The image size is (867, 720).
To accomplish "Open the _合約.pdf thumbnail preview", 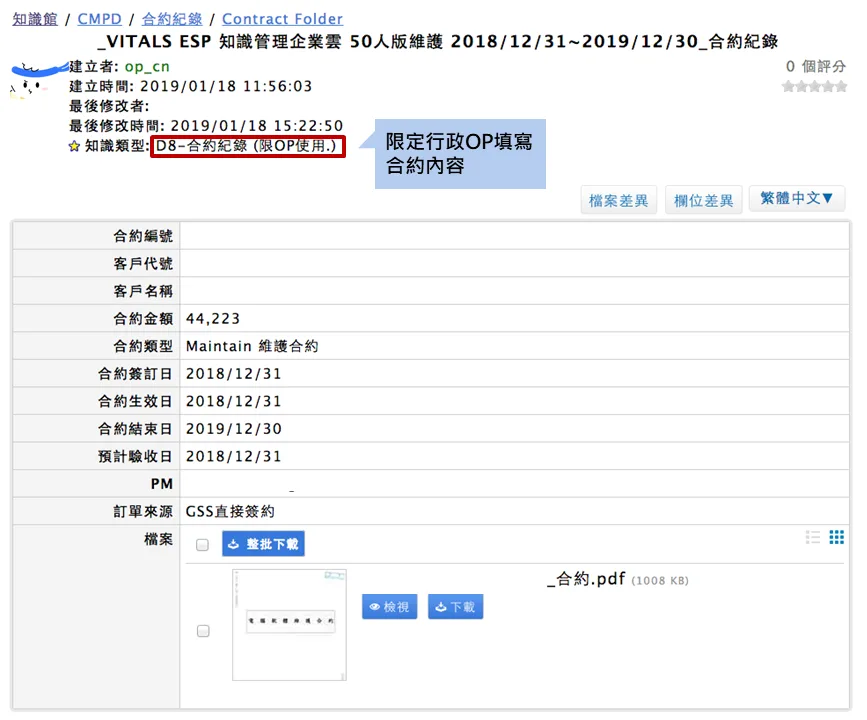I will coord(289,625).
